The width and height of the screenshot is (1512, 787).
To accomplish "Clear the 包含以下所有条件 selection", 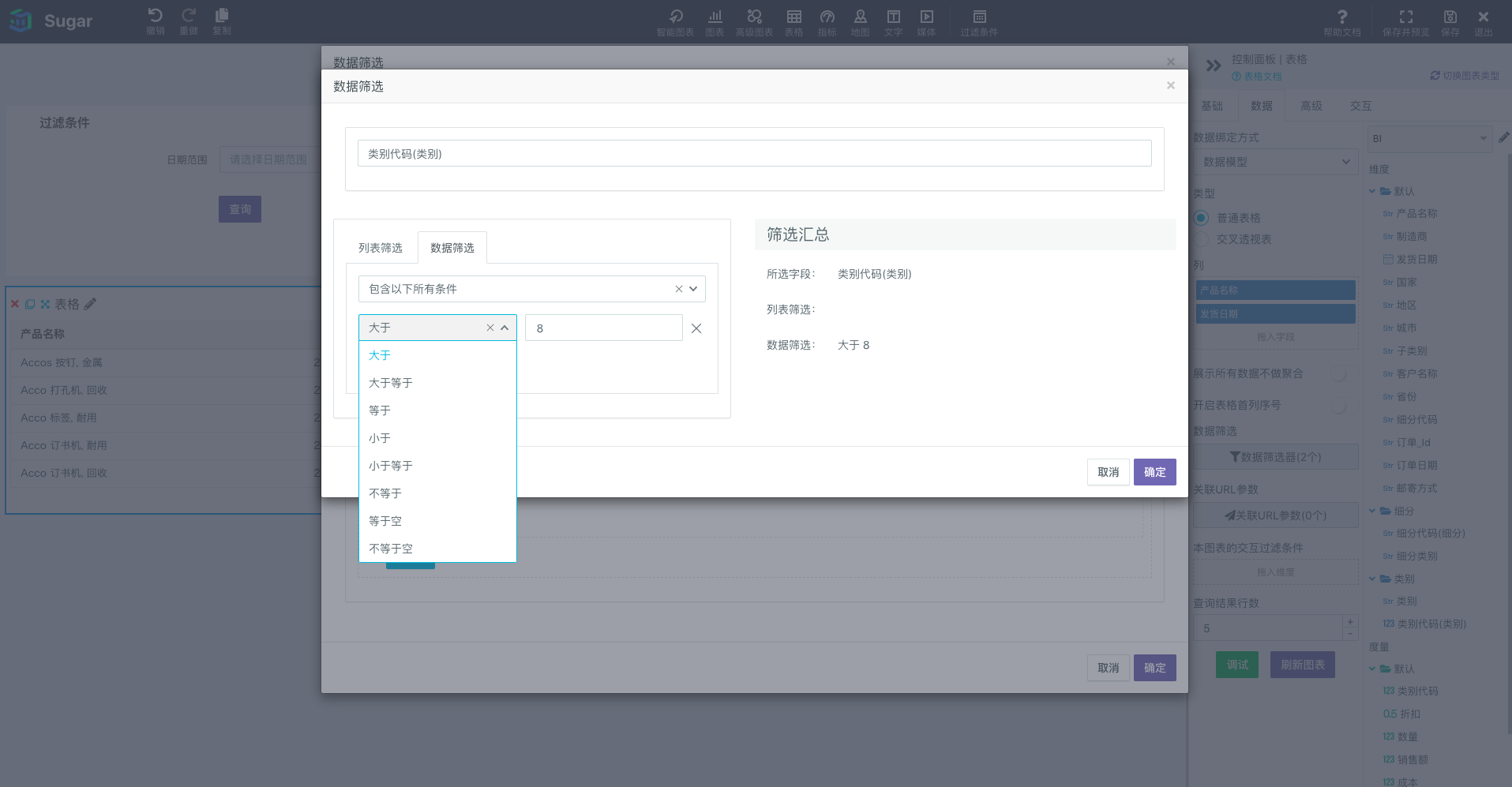I will [x=679, y=289].
